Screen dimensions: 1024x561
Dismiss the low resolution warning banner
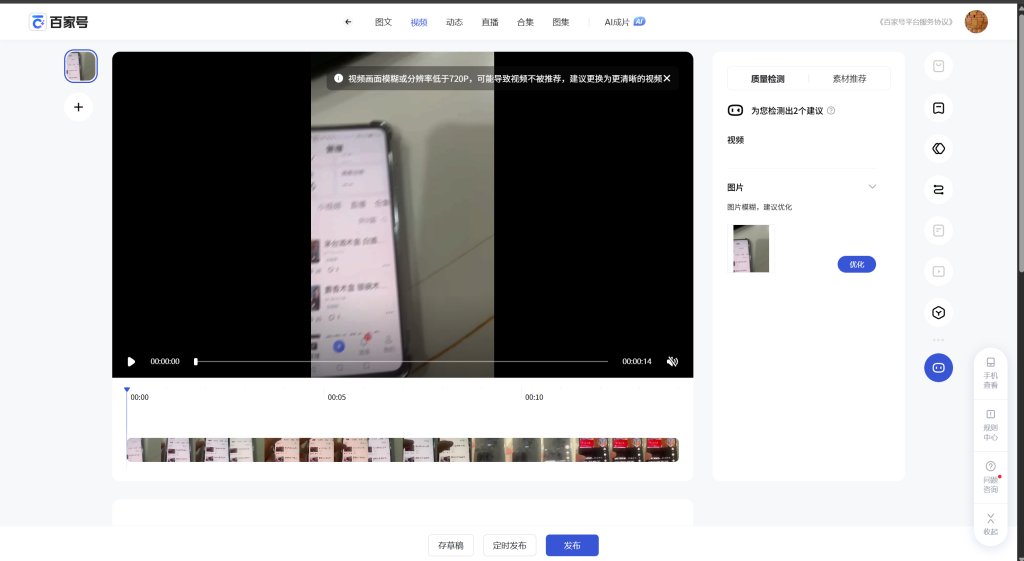[x=667, y=78]
